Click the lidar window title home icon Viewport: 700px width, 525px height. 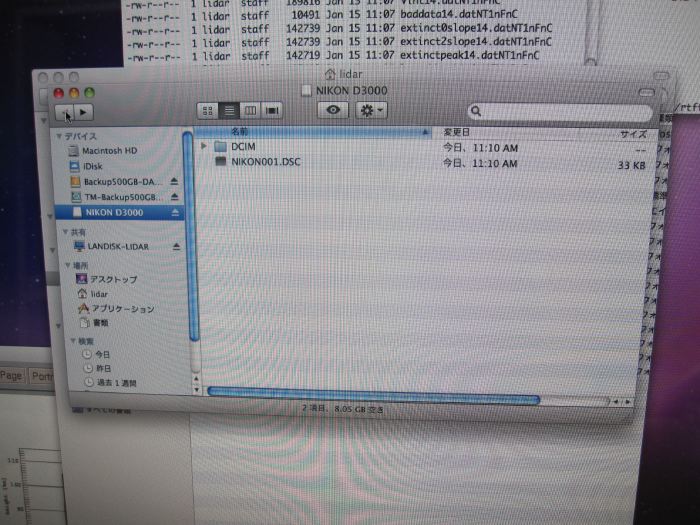tap(330, 74)
